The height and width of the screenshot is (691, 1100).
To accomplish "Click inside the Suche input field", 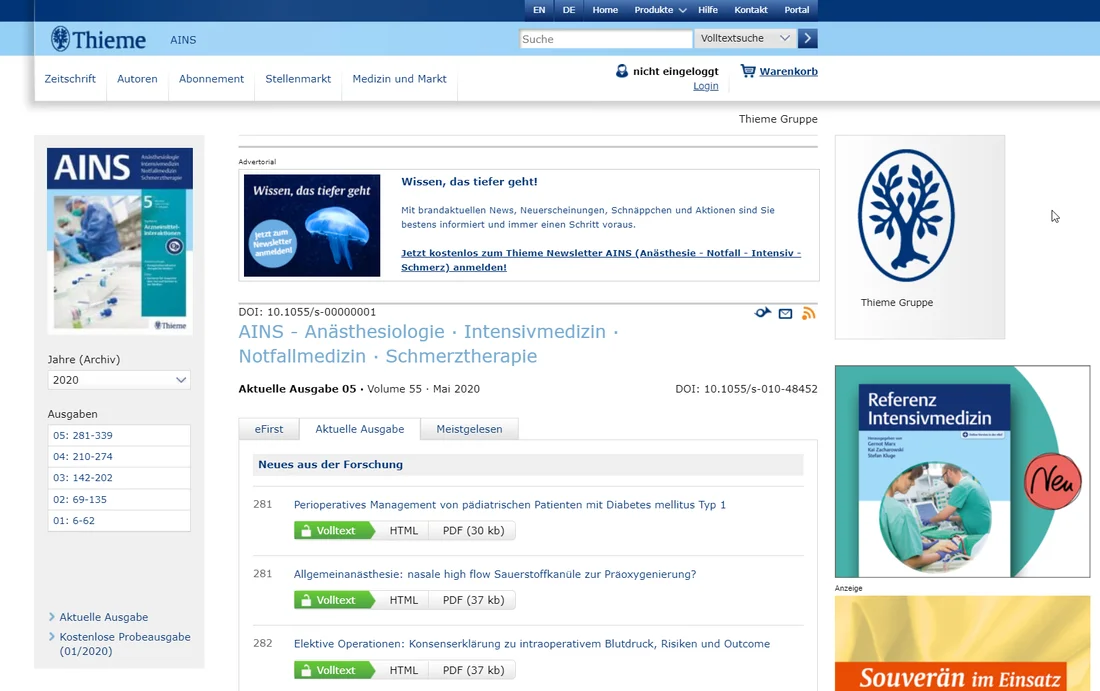I will tap(605, 38).
